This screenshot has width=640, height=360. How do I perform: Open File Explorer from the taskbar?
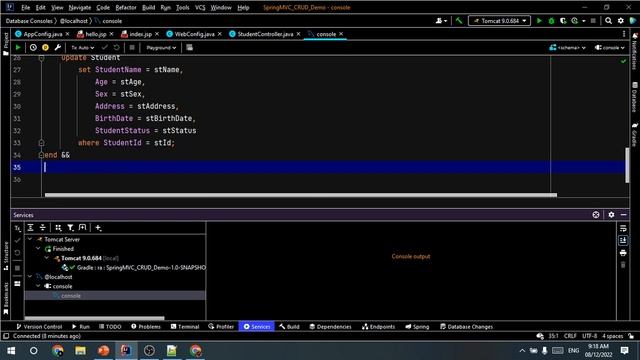[x=80, y=351]
